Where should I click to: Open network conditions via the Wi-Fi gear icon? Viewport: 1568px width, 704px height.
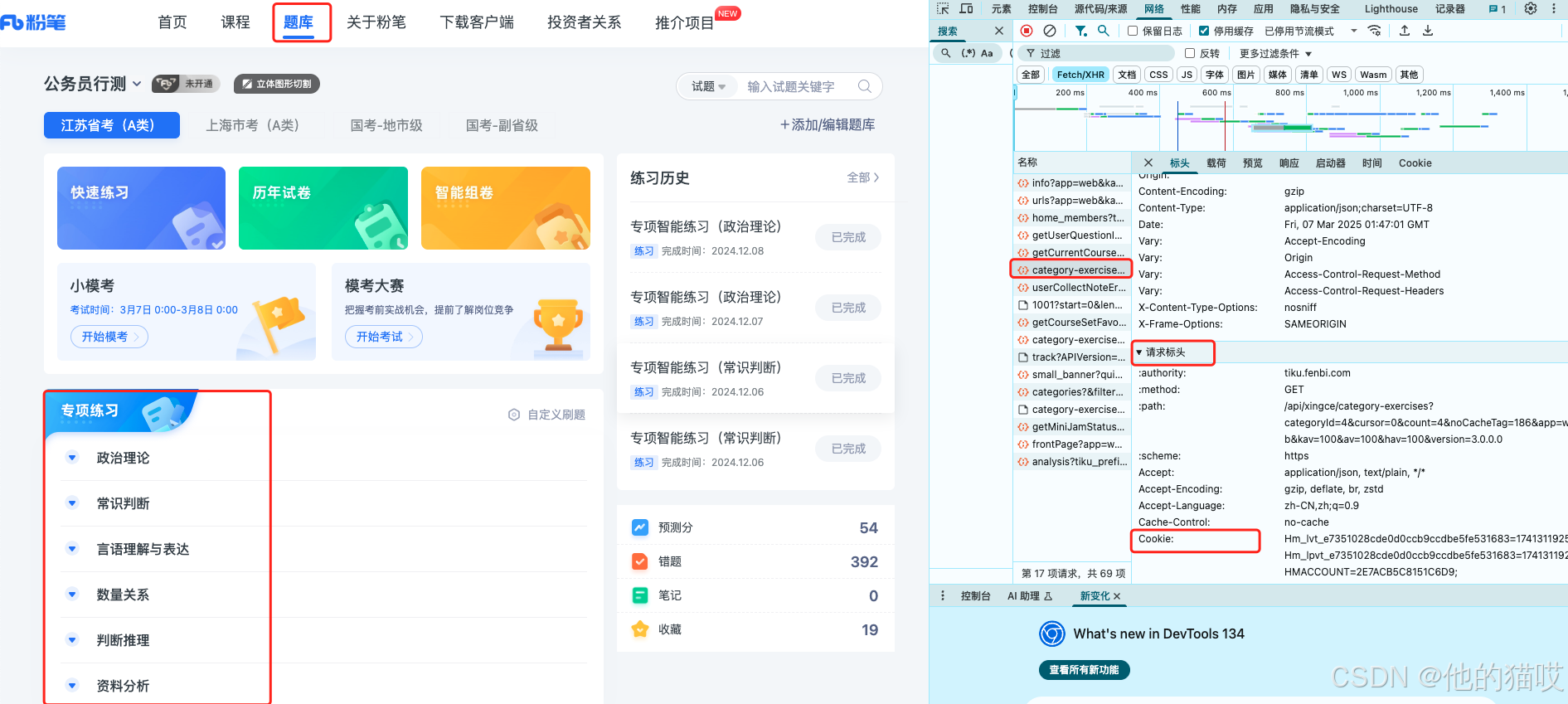(x=1375, y=31)
